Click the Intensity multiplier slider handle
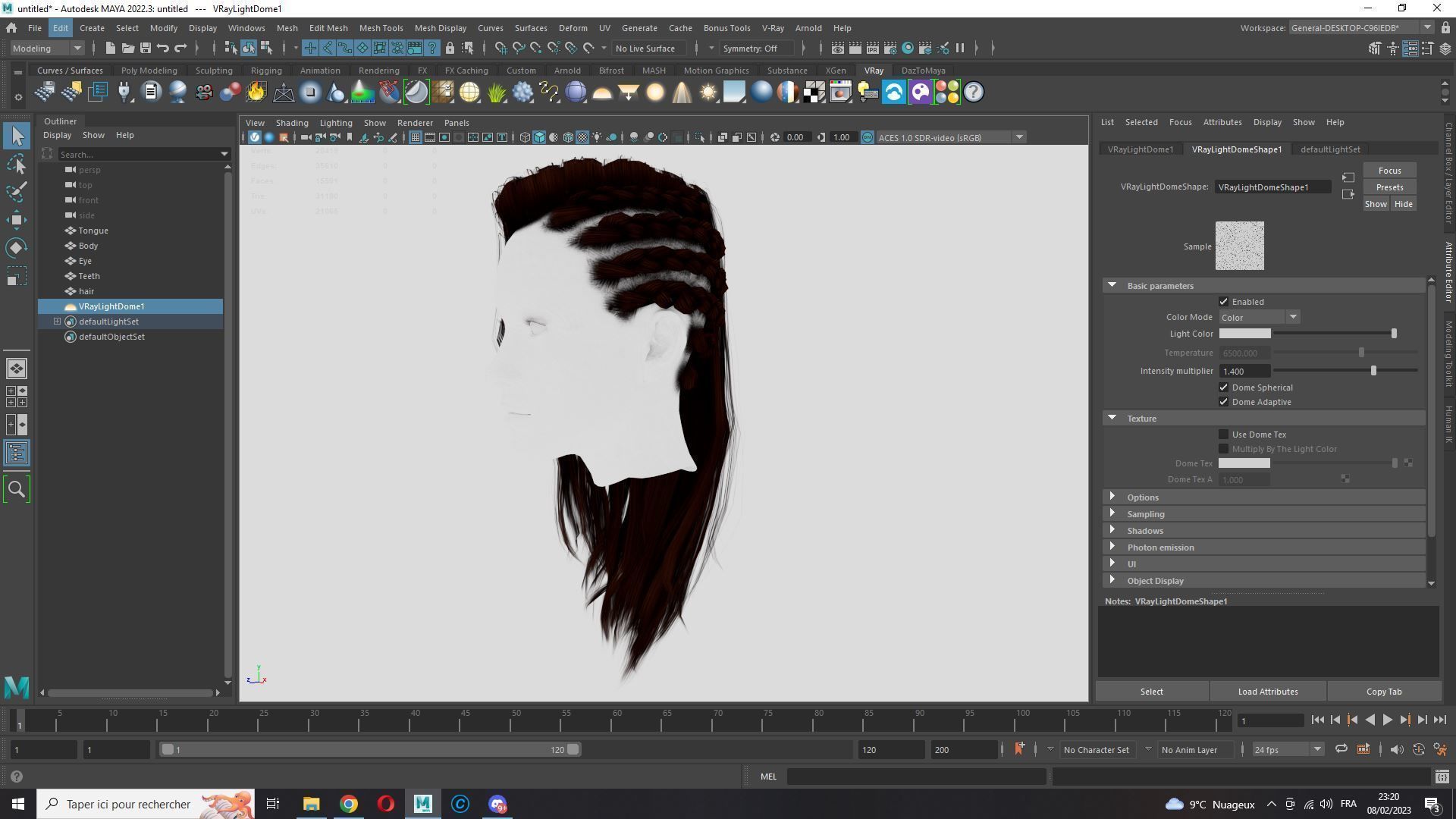 (x=1373, y=371)
